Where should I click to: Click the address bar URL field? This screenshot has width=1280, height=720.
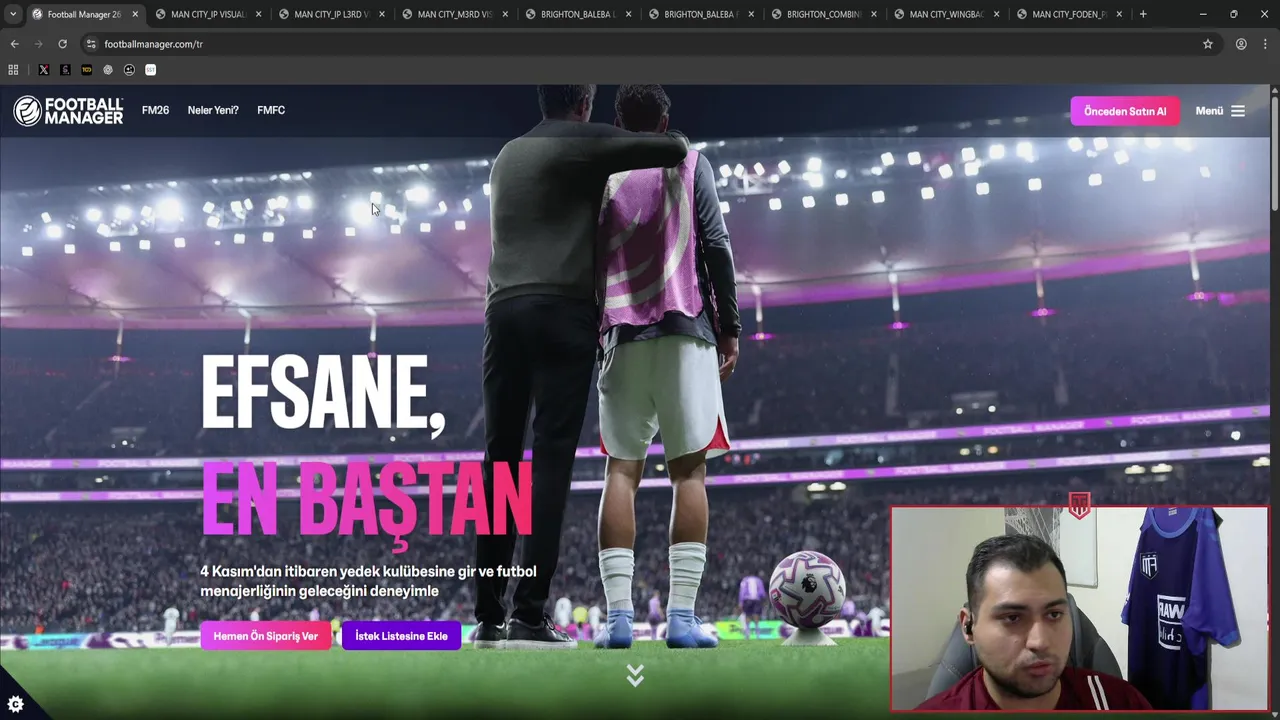coord(640,44)
